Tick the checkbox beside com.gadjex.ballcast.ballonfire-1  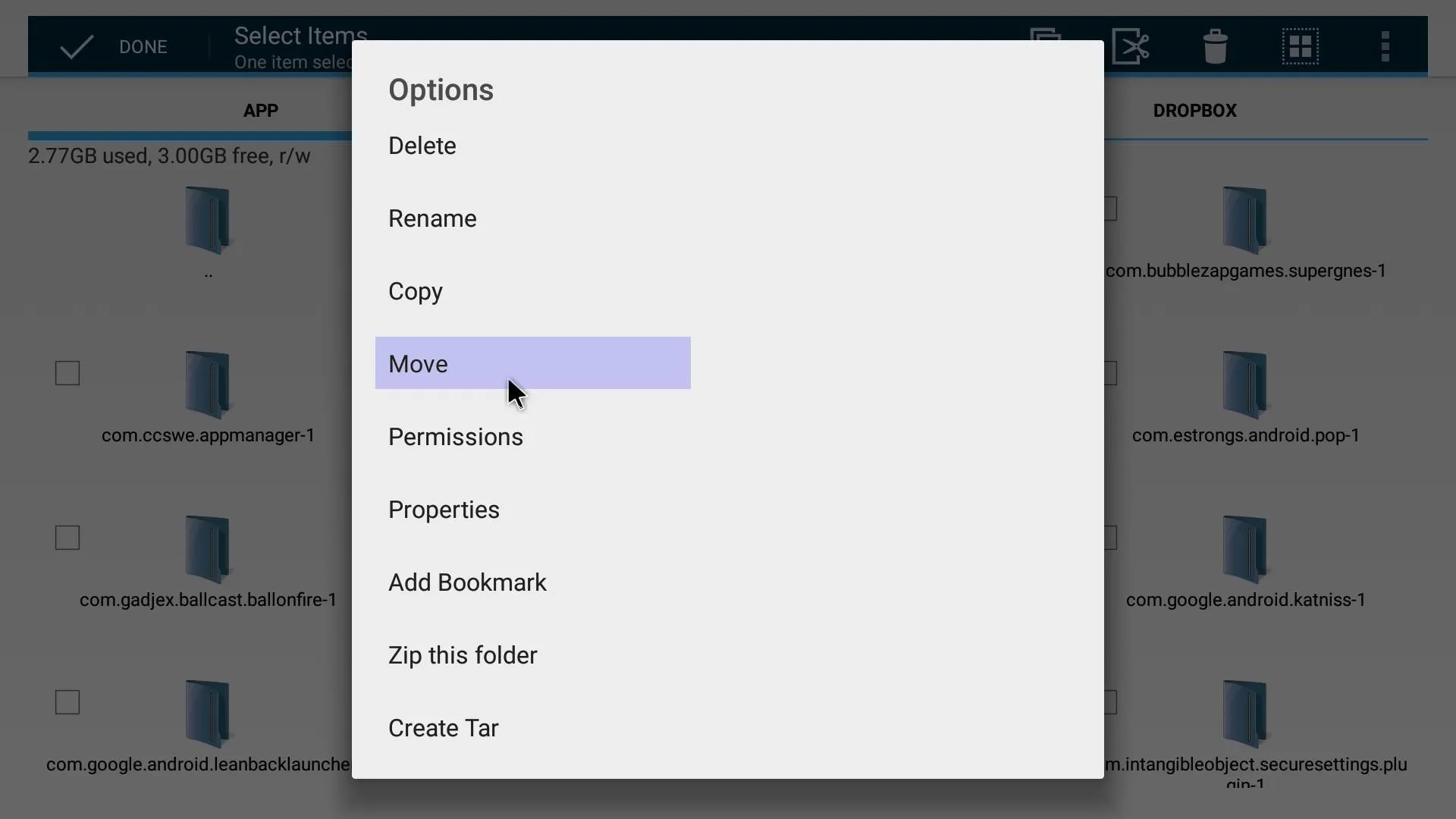[x=67, y=538]
